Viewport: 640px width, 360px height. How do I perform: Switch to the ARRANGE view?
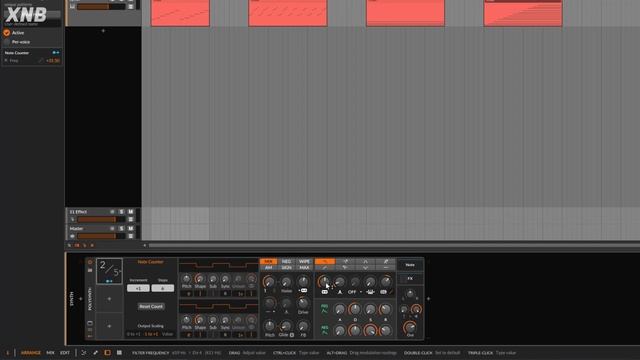point(31,353)
